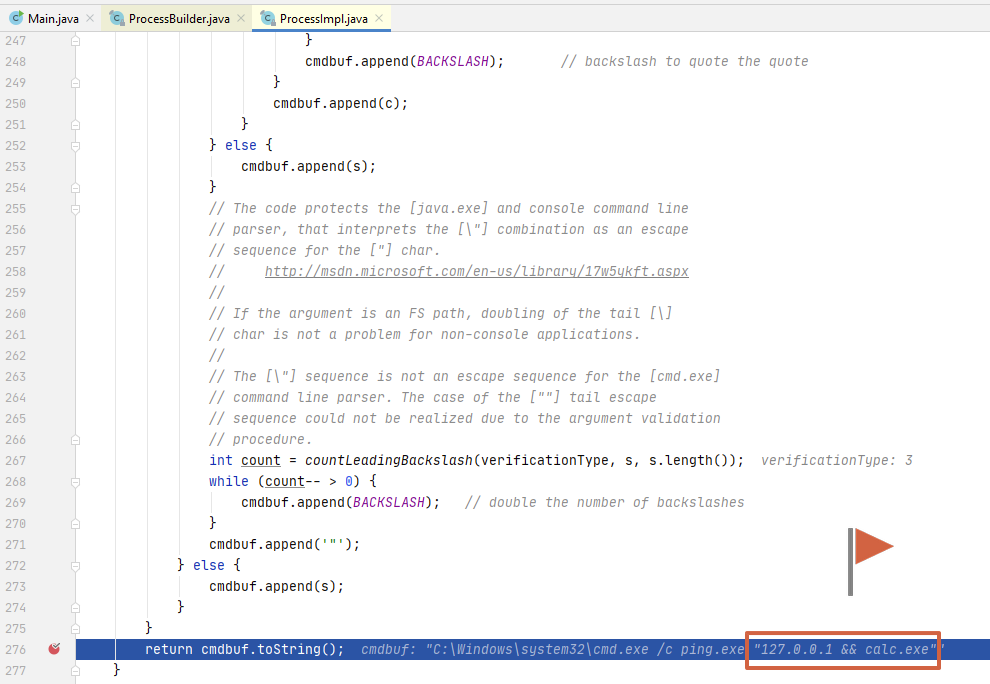
Task: Collapse the comment block at line 266
Action: click(x=74, y=439)
